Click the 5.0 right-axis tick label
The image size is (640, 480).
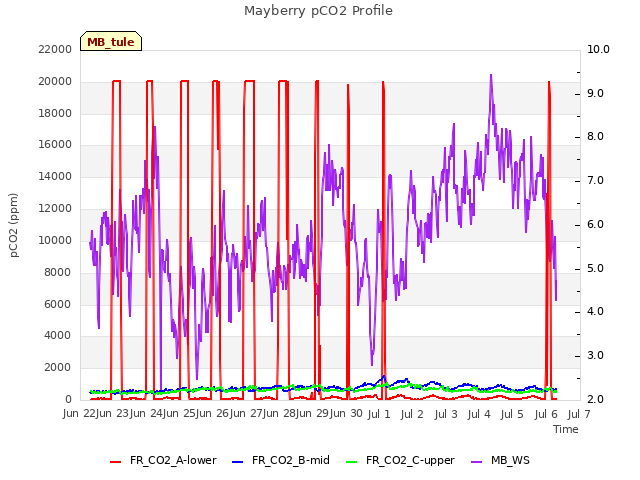[x=596, y=269]
